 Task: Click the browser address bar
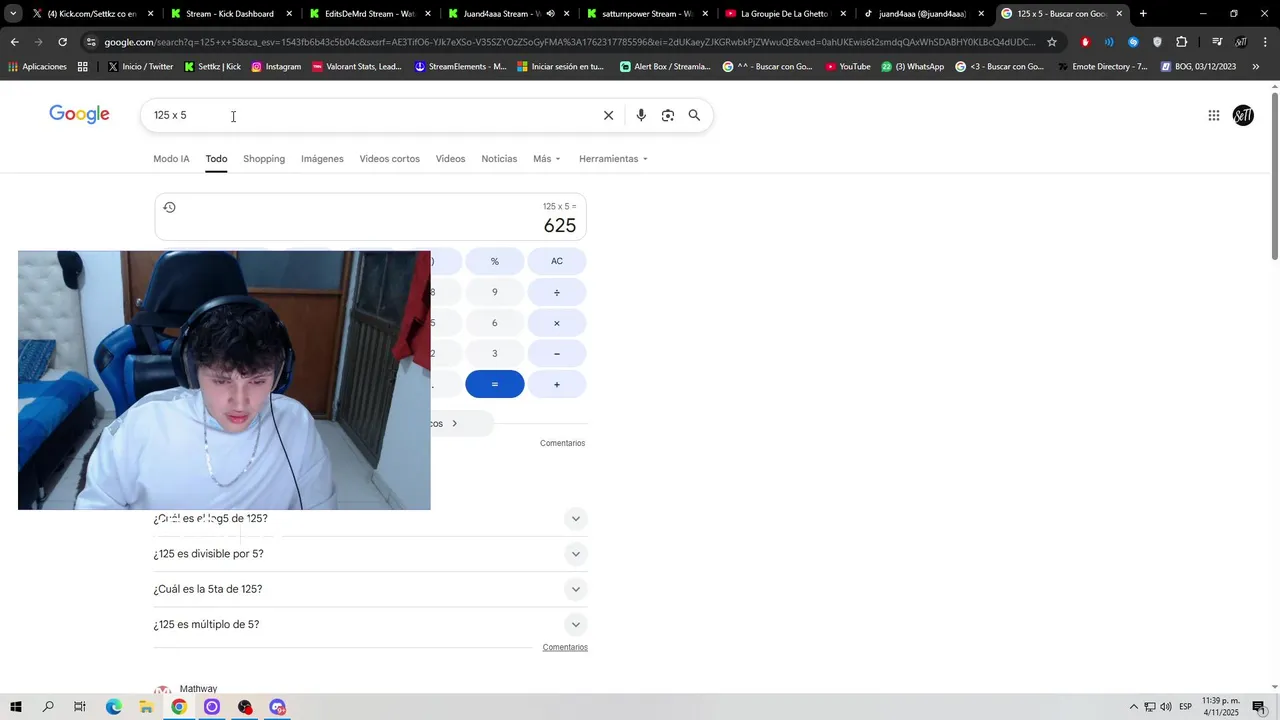pyautogui.click(x=570, y=42)
